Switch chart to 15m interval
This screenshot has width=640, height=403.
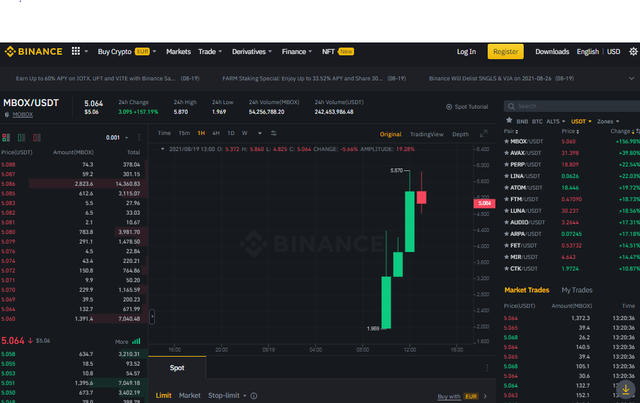point(184,133)
